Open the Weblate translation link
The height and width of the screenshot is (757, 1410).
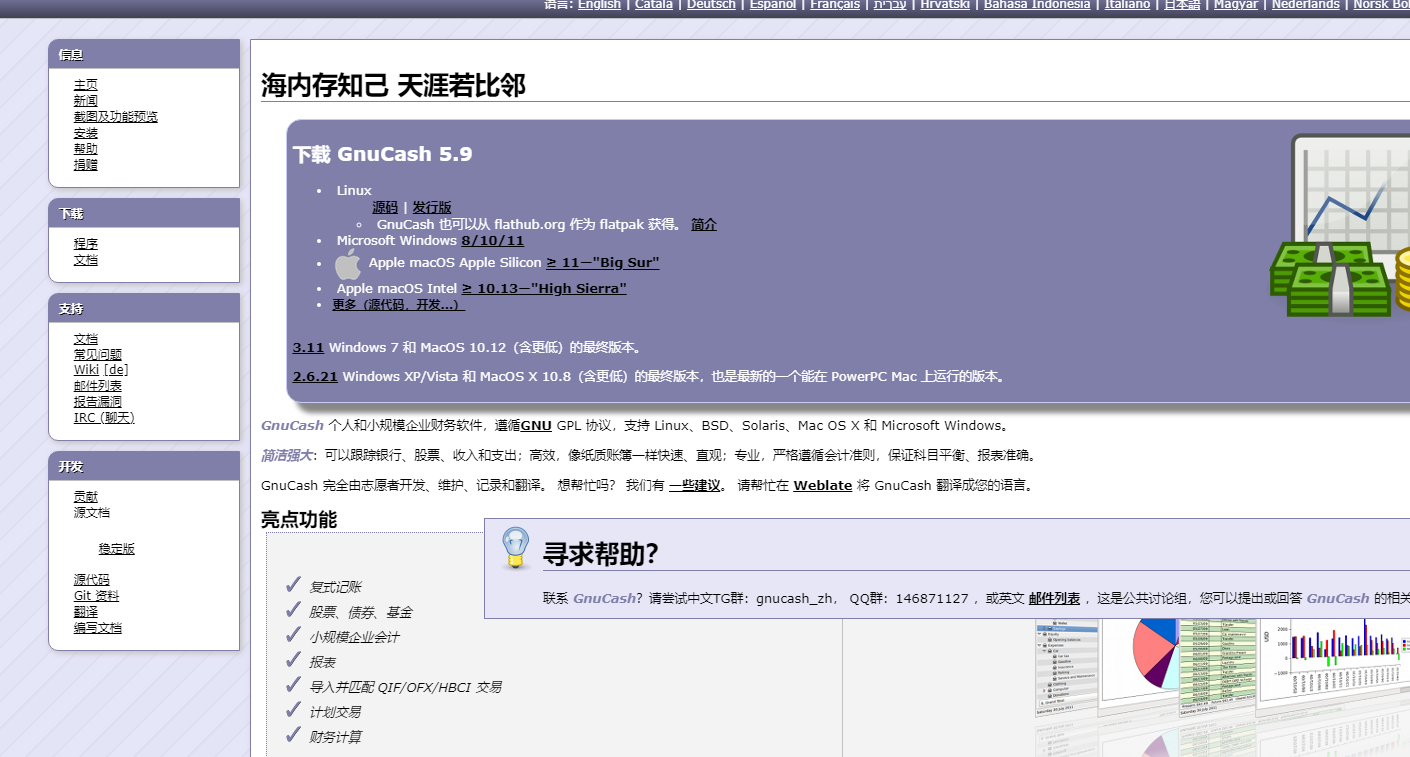point(823,486)
